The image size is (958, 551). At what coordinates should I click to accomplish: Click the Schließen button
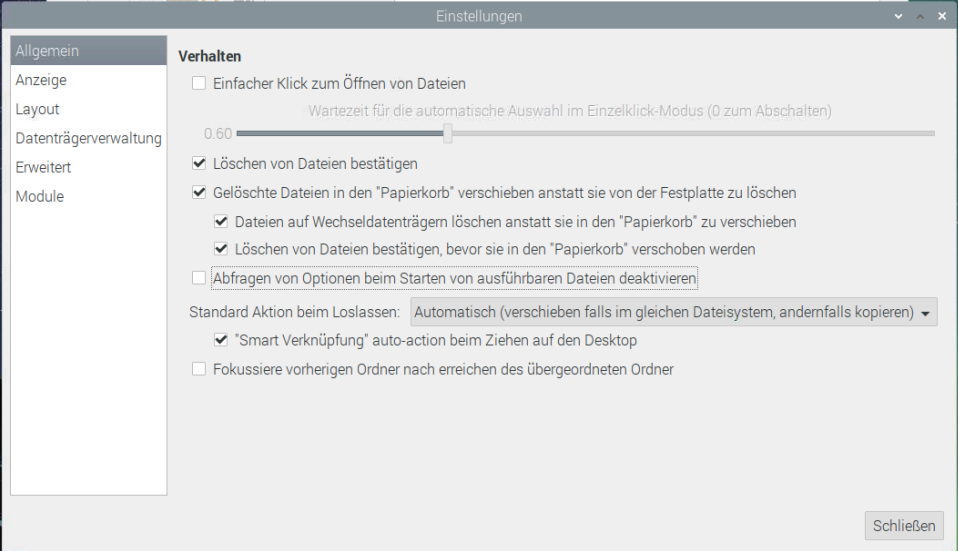point(904,525)
